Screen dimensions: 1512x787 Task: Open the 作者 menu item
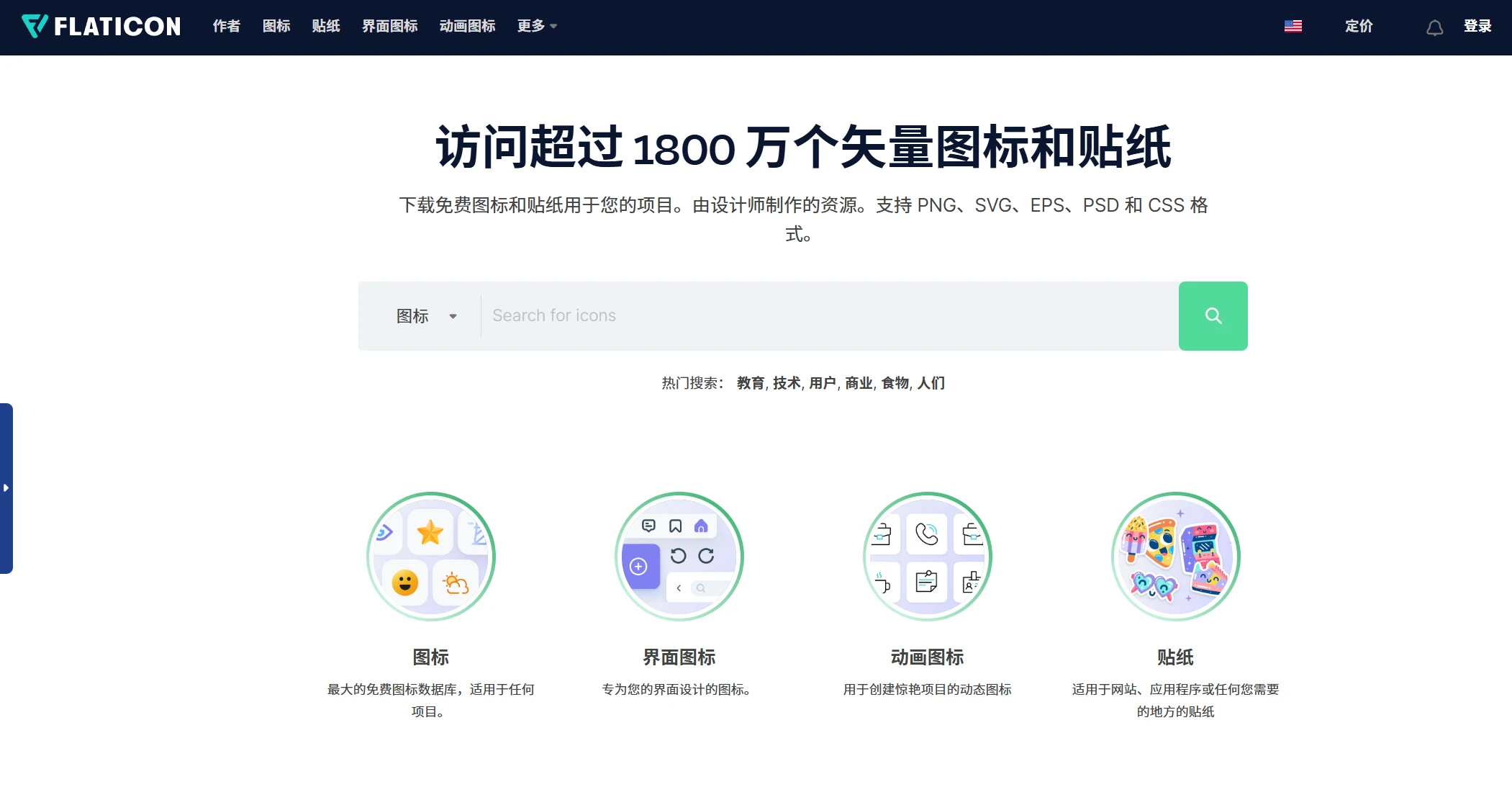pos(226,26)
